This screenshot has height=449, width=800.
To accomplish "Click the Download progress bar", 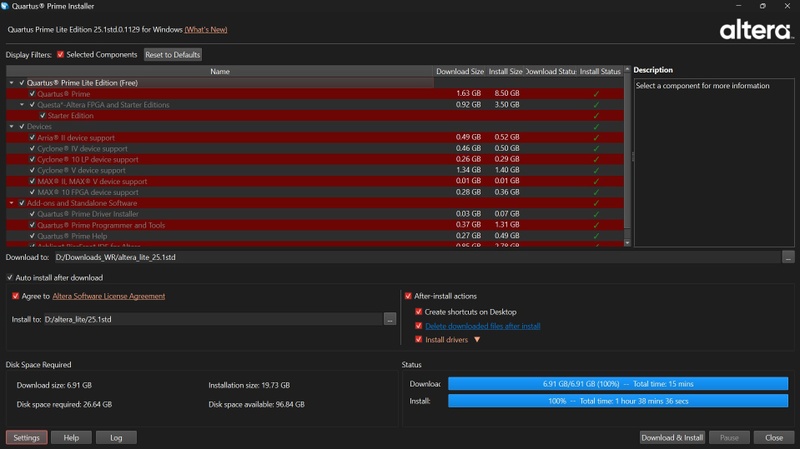I will tap(618, 384).
